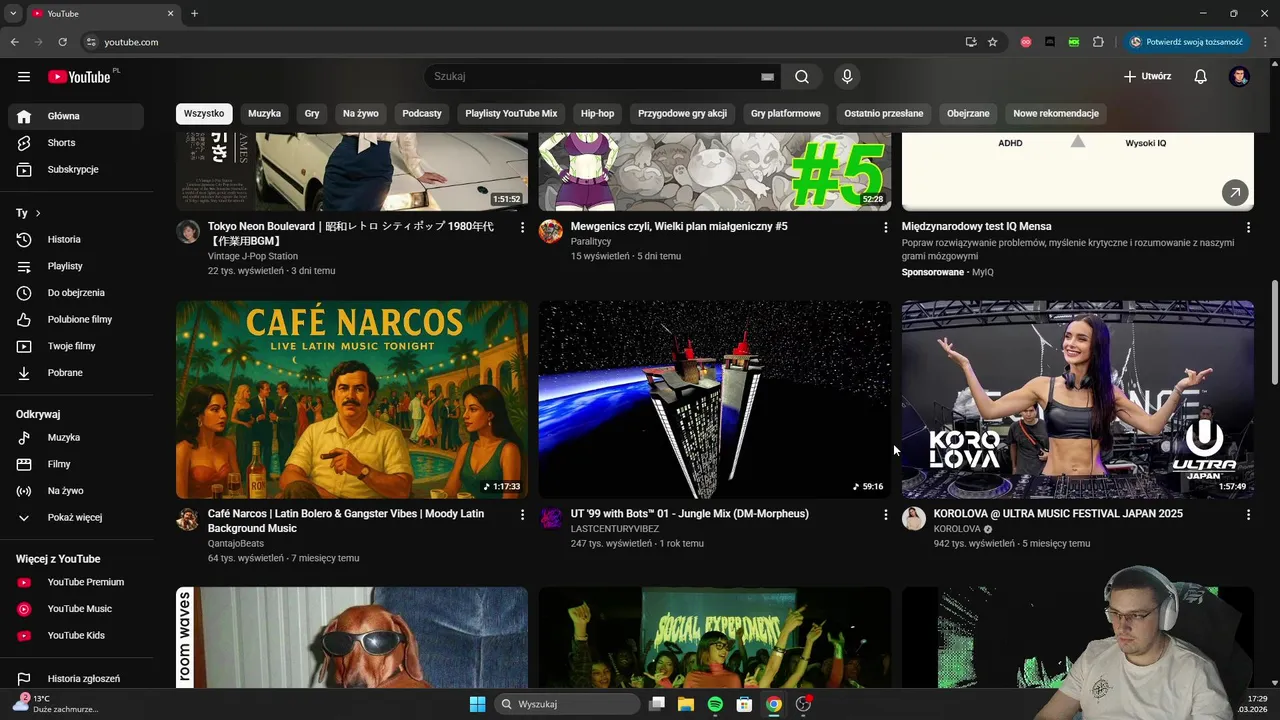This screenshot has height=720, width=1280.
Task: Click the search magnifier button
Action: click(802, 77)
